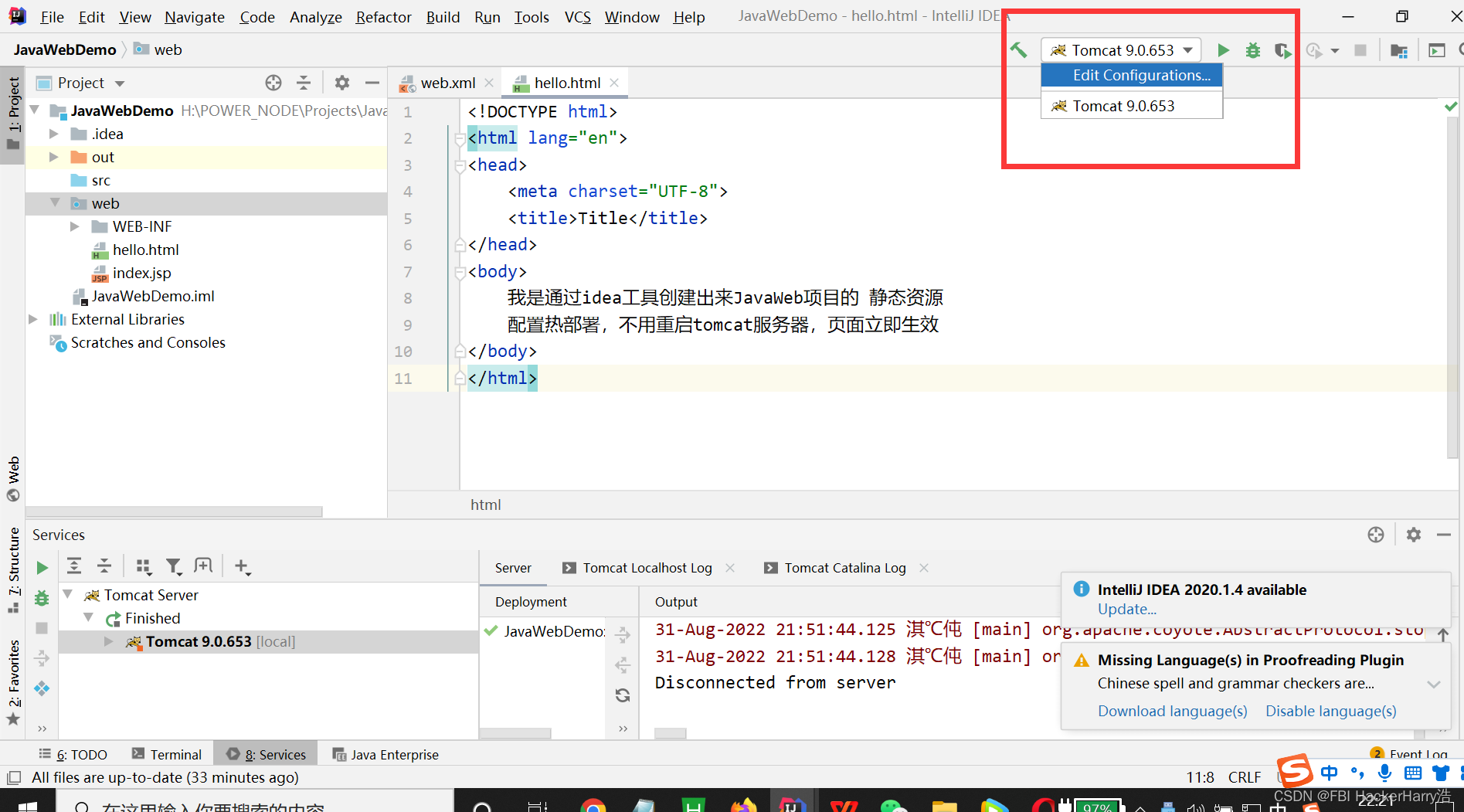
Task: Click the Windows Start button
Action: pyautogui.click(x=26, y=806)
